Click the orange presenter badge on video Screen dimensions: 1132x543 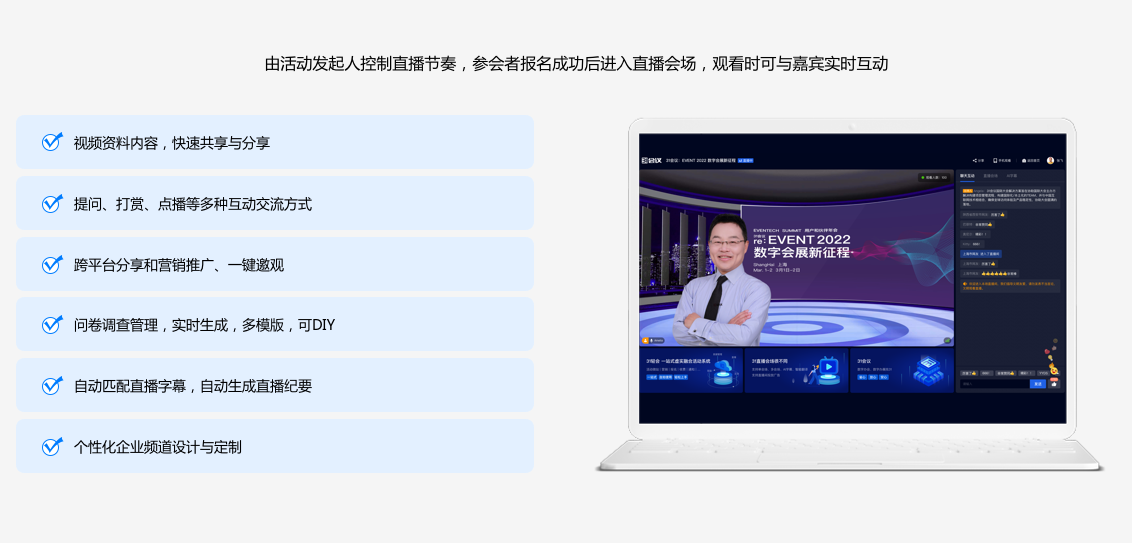tap(645, 340)
